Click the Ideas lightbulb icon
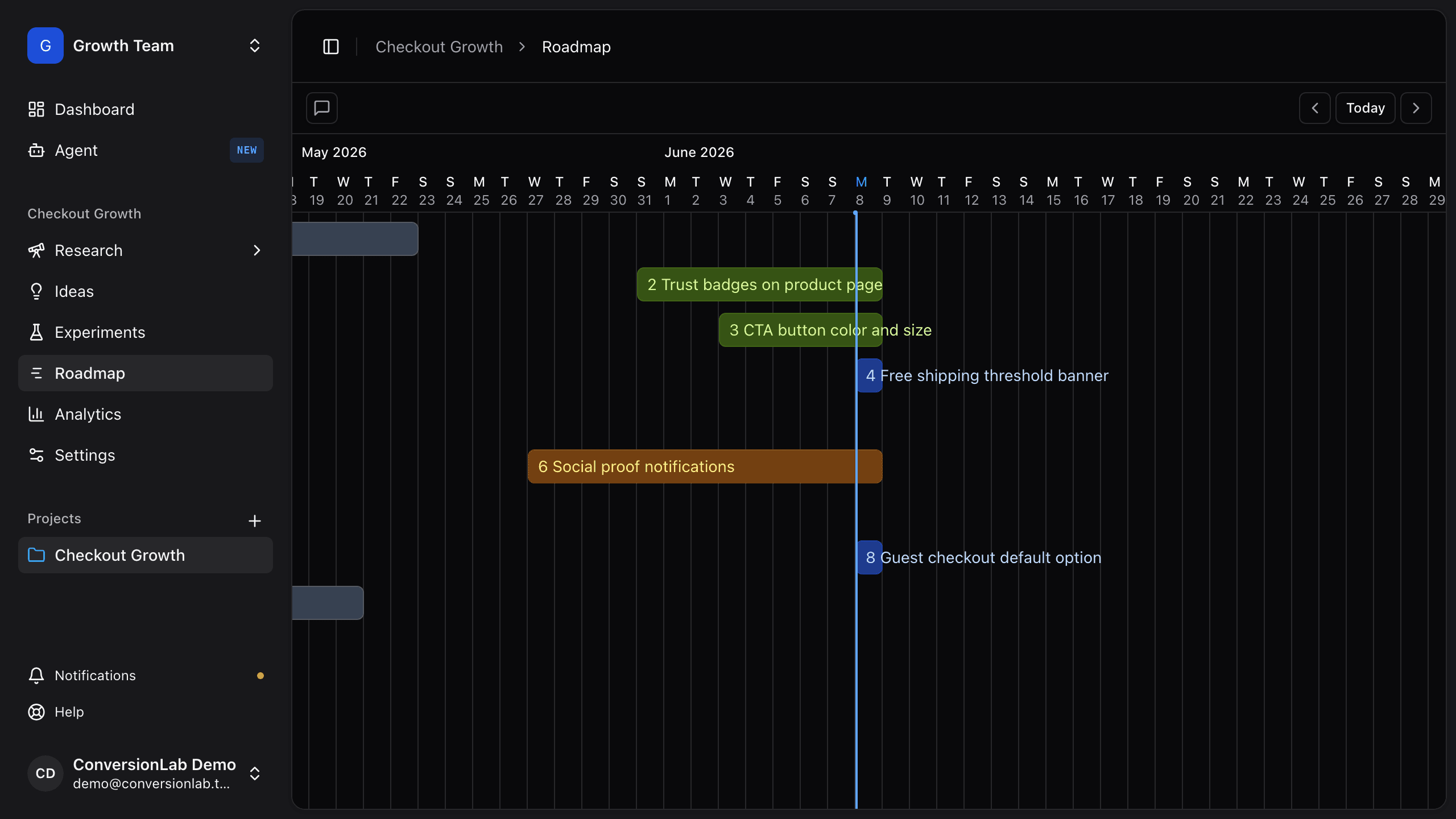Image resolution: width=1456 pixels, height=819 pixels. tap(36, 291)
